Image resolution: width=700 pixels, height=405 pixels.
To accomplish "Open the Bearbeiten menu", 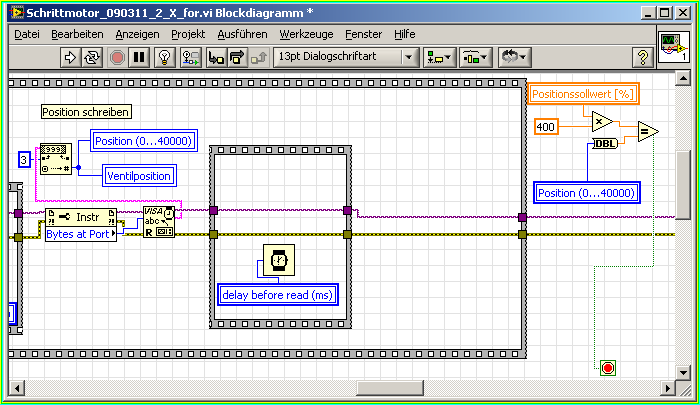I will [x=77, y=34].
